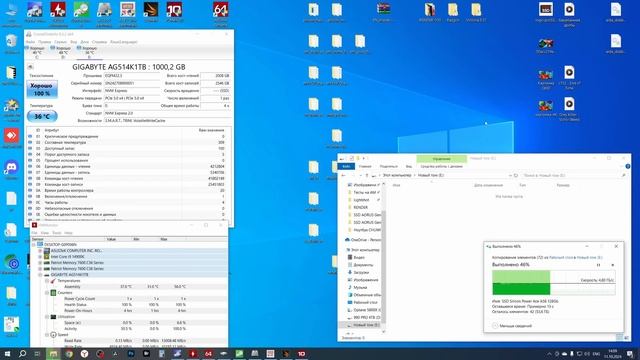
Task: Open the Tools menu in HWMonitor
Action: pyautogui.click(x=57, y=233)
